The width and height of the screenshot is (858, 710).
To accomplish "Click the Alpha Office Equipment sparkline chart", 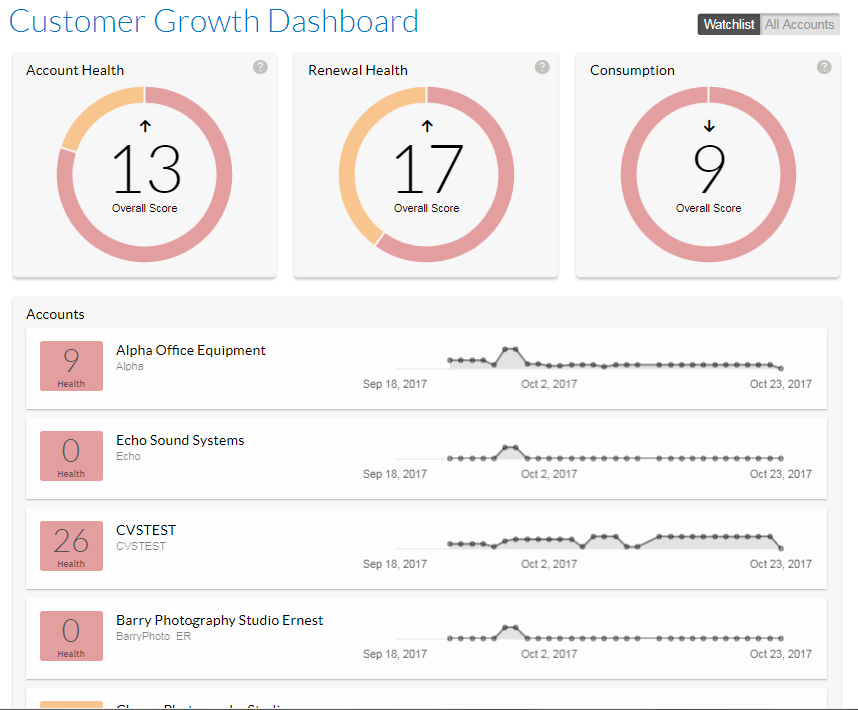I will pos(614,361).
